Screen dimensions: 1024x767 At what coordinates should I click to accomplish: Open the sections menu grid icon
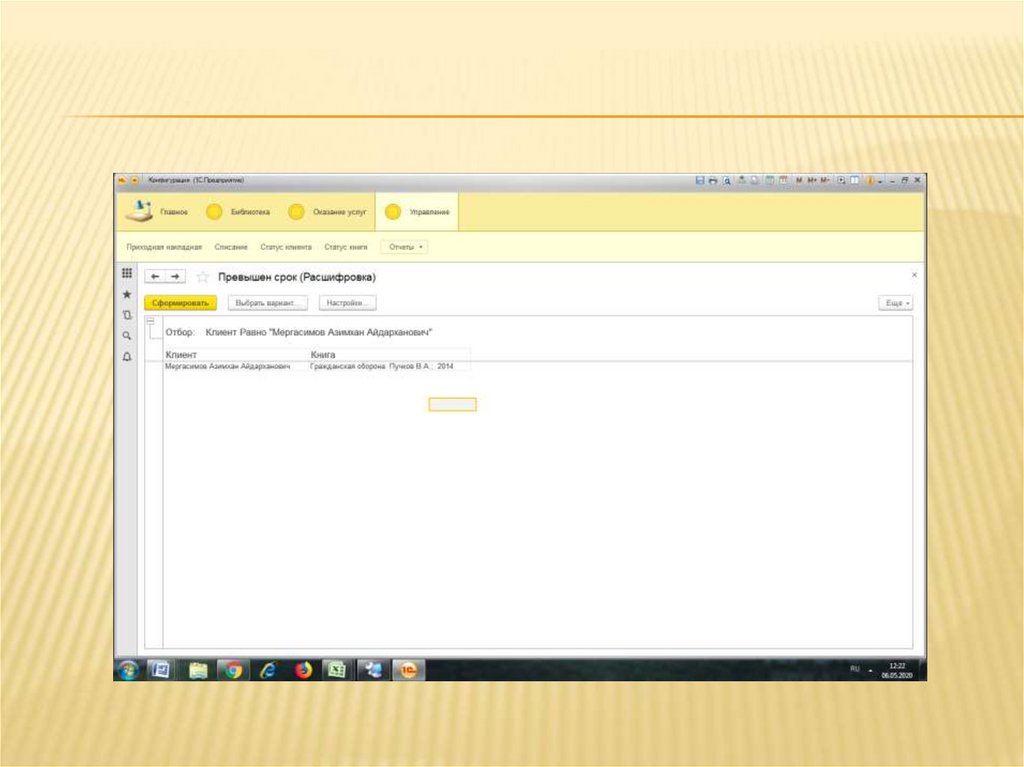coord(127,274)
